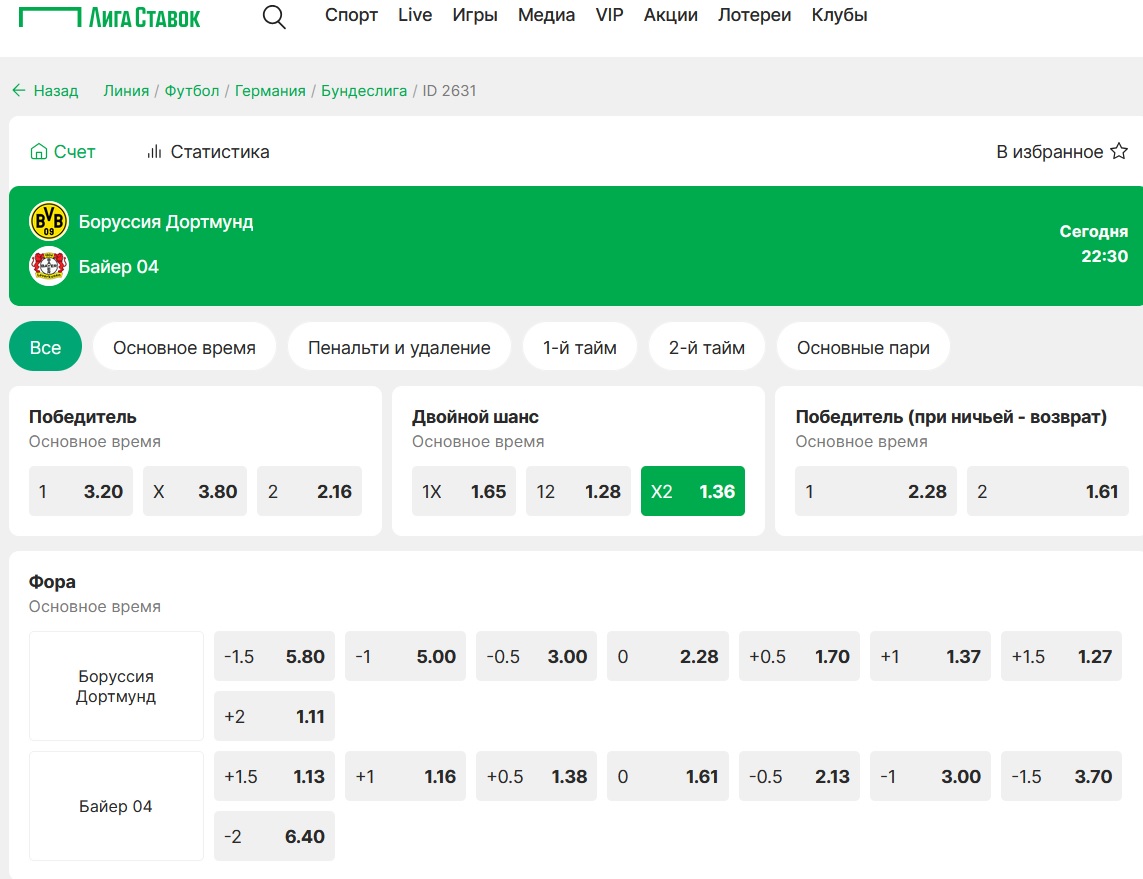The height and width of the screenshot is (879, 1143).
Task: Select the 2-й тайм filter
Action: [x=706, y=347]
